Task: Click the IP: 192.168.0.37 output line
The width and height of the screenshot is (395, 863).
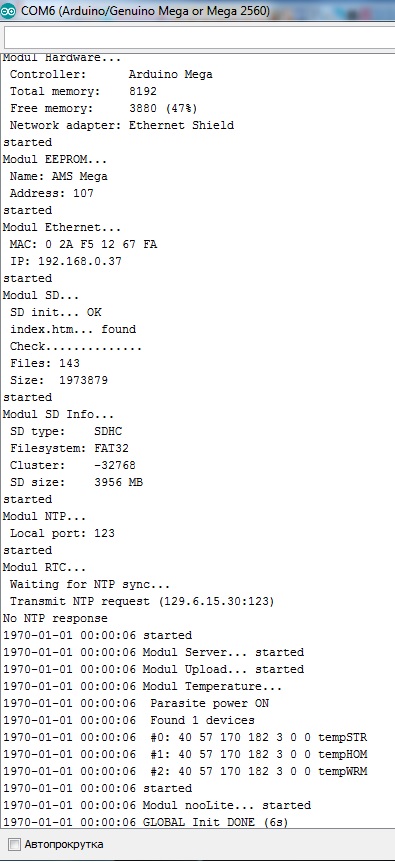Action: (x=65, y=261)
